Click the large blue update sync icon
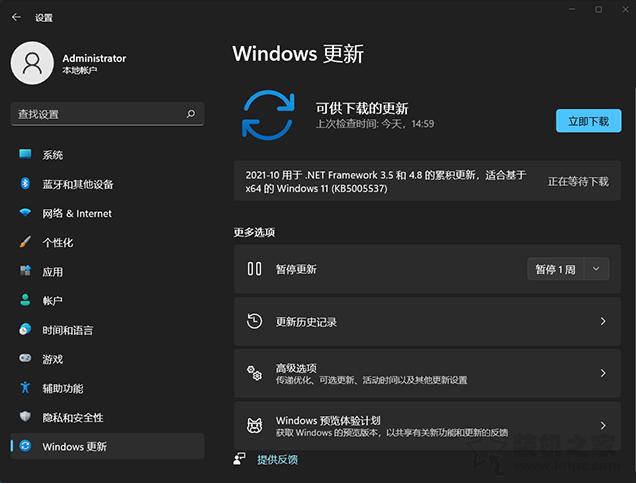This screenshot has height=484, width=636. [x=268, y=115]
